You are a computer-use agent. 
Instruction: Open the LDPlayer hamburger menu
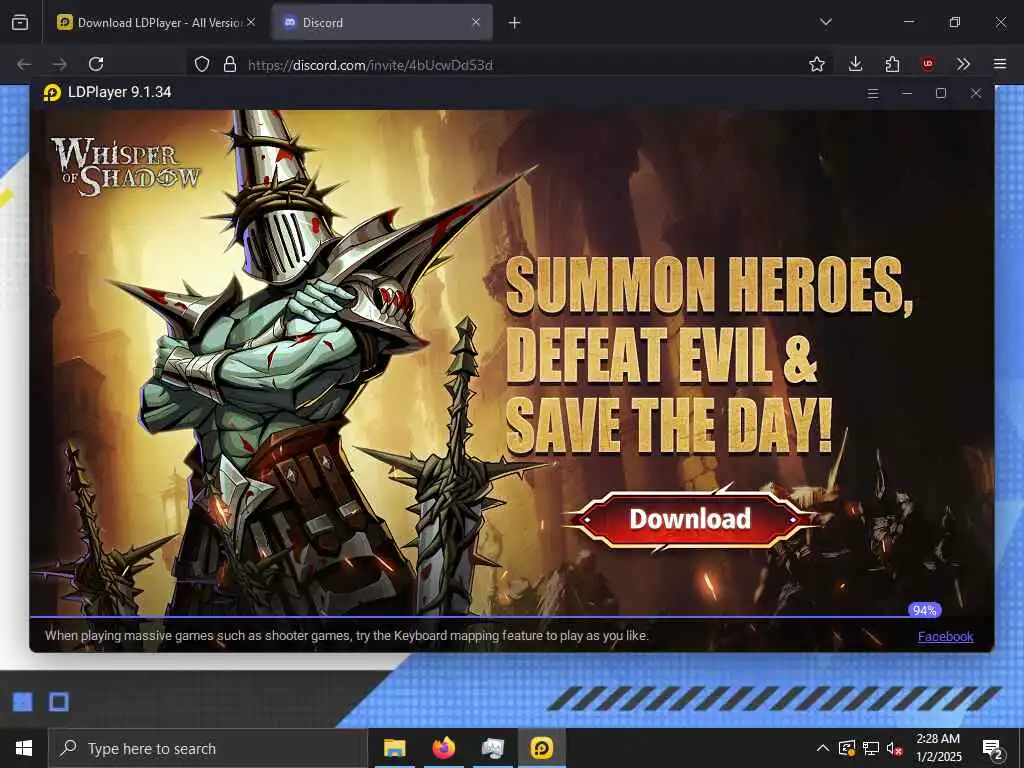tap(872, 93)
